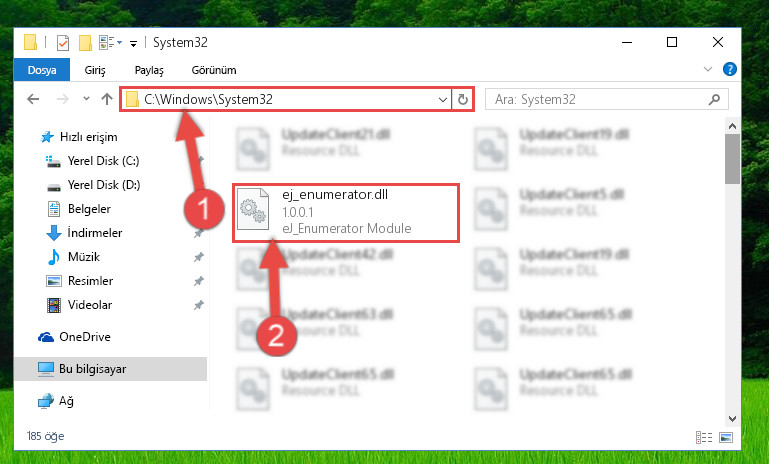Click the Up one level arrow
The height and width of the screenshot is (464, 769).
coord(107,99)
